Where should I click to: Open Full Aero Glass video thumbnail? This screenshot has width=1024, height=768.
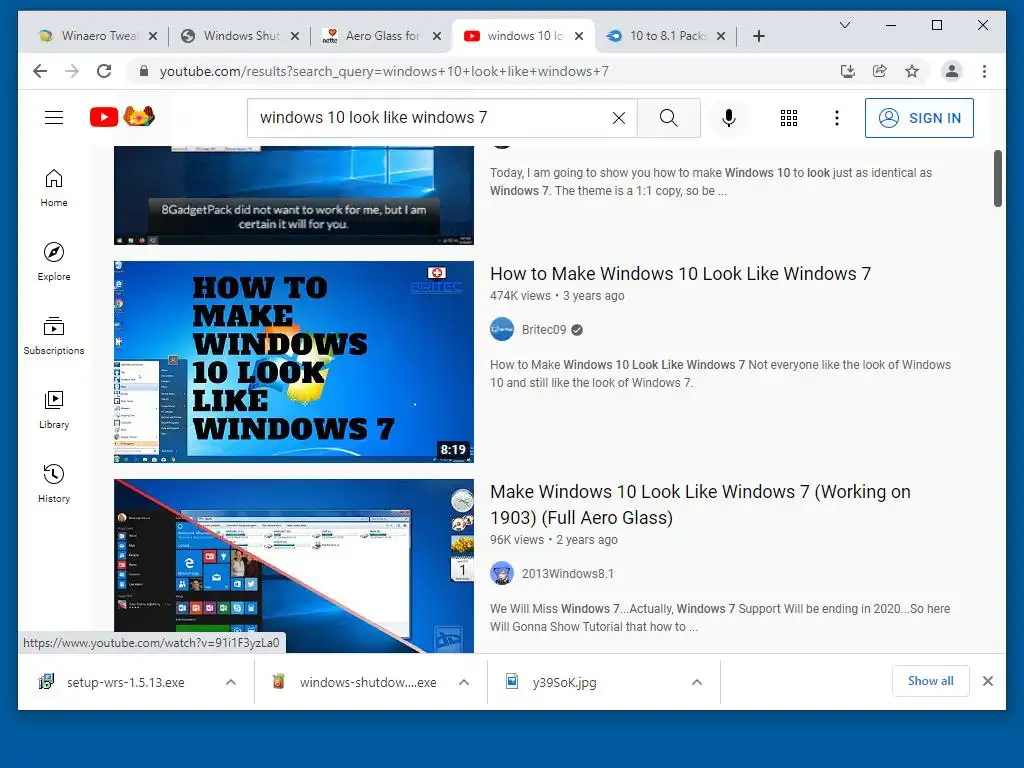pyautogui.click(x=294, y=566)
